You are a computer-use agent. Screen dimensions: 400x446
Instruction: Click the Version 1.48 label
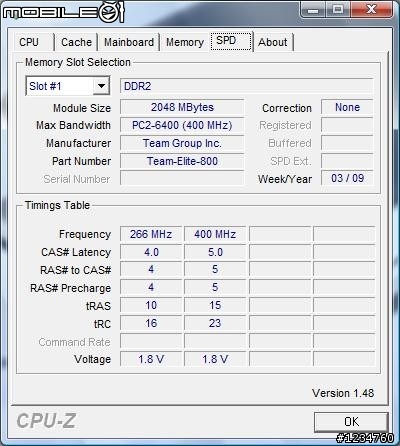pyautogui.click(x=343, y=393)
